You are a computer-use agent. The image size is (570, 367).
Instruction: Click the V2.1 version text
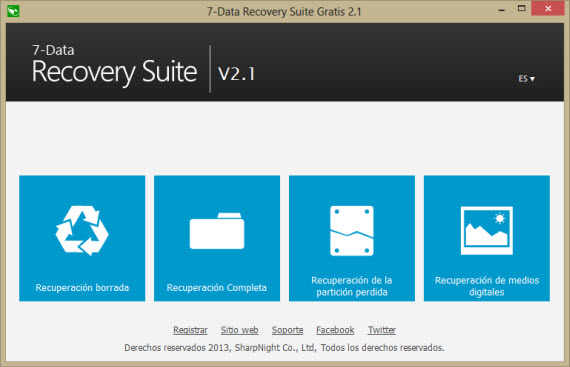[x=236, y=74]
